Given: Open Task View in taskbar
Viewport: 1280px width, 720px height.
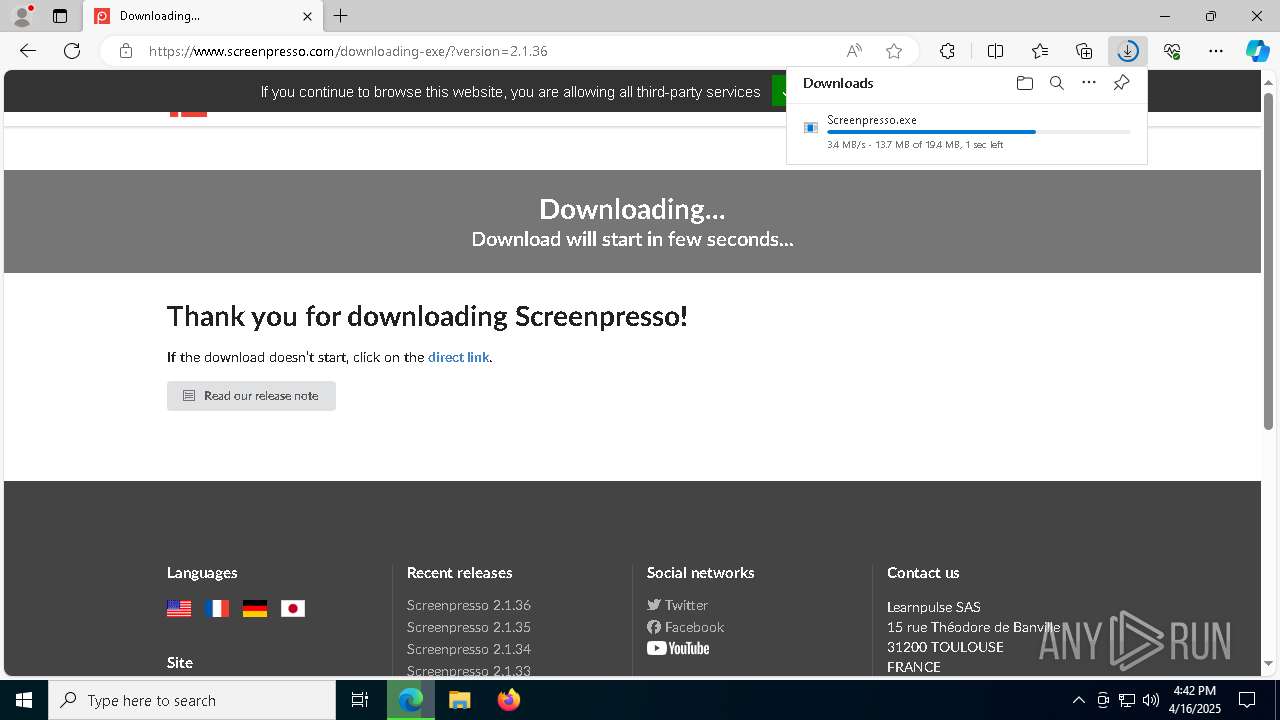Looking at the screenshot, I should (x=360, y=700).
